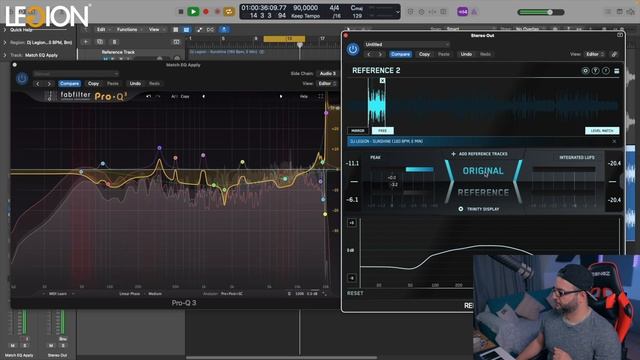Click the Pro-Q 3 full screen icon
This screenshot has height=360, width=640.
click(x=320, y=97)
